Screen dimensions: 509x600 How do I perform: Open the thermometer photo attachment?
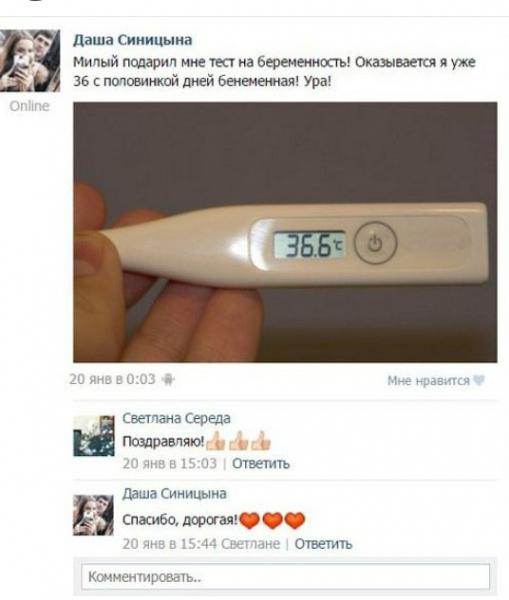(x=285, y=232)
